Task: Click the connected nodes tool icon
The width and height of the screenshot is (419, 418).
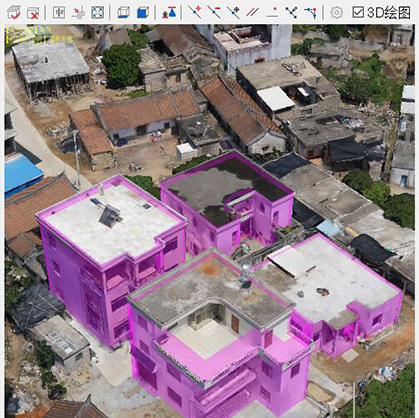Action: [x=291, y=12]
